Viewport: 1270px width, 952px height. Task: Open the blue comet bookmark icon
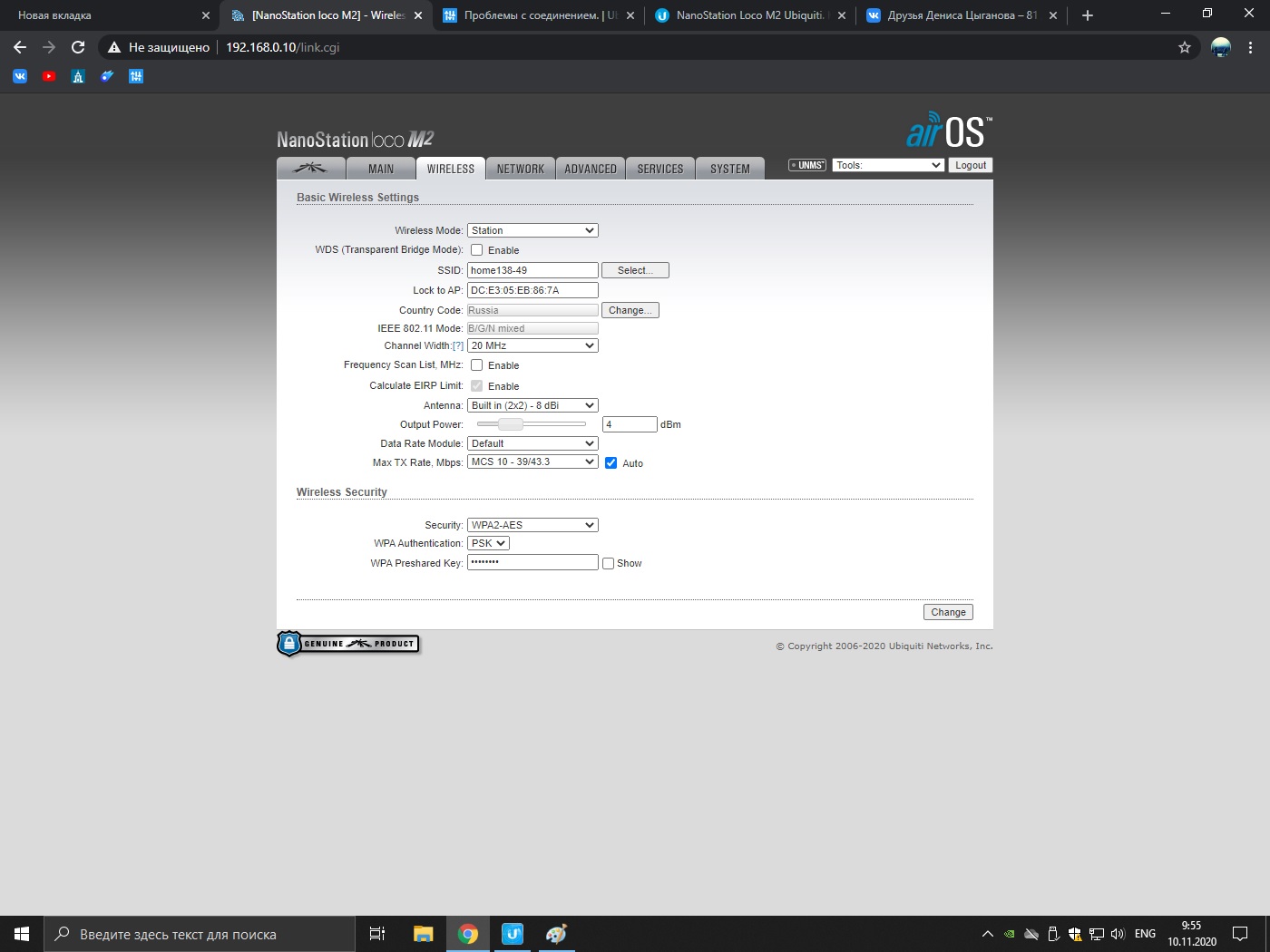pos(107,76)
